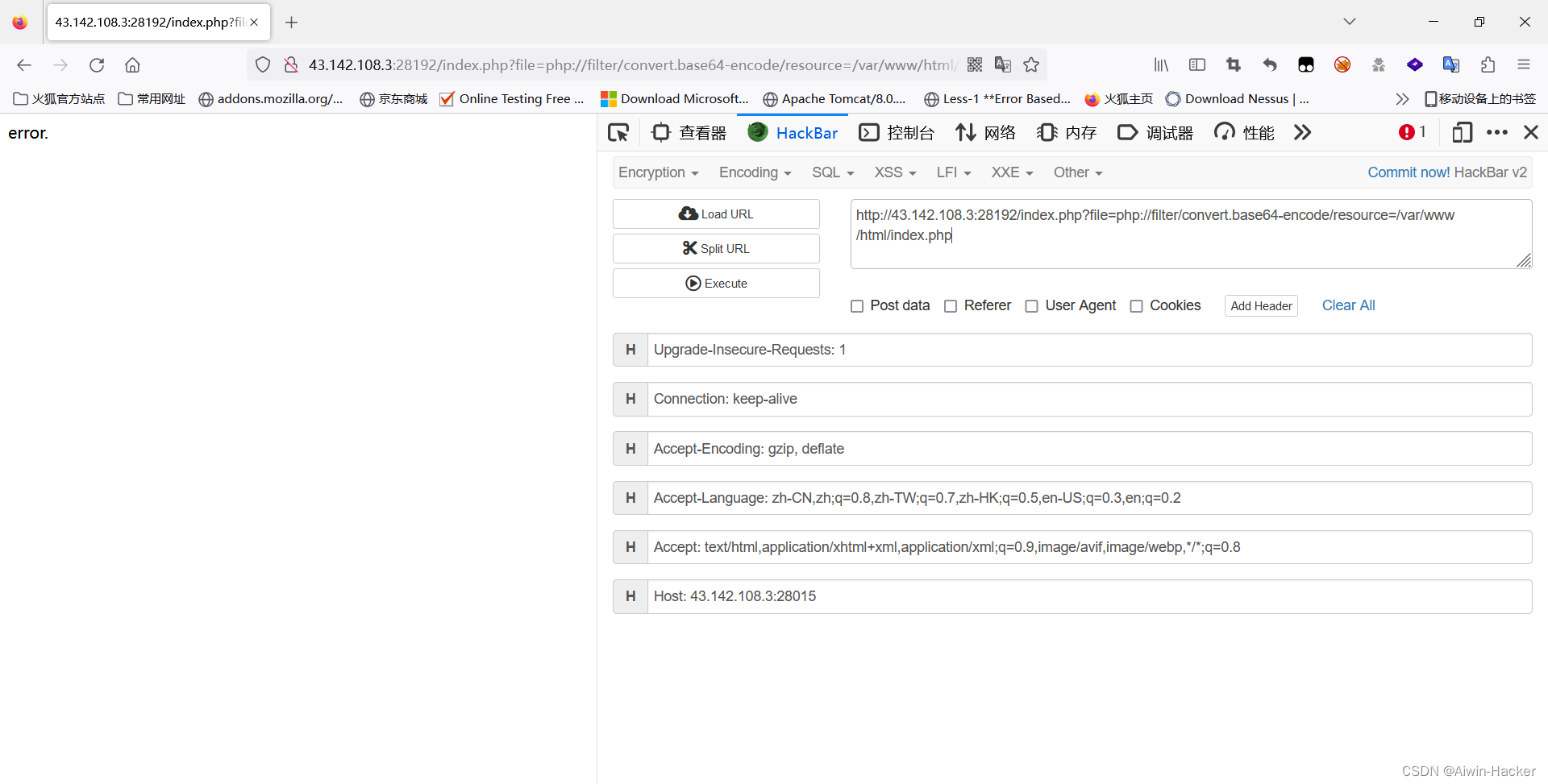The image size is (1548, 784).
Task: Switch to the 内存 memory tab
Action: coord(1067,133)
